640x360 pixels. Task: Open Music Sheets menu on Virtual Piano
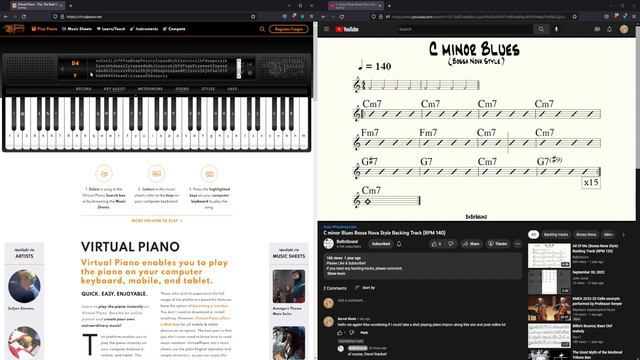click(x=77, y=29)
